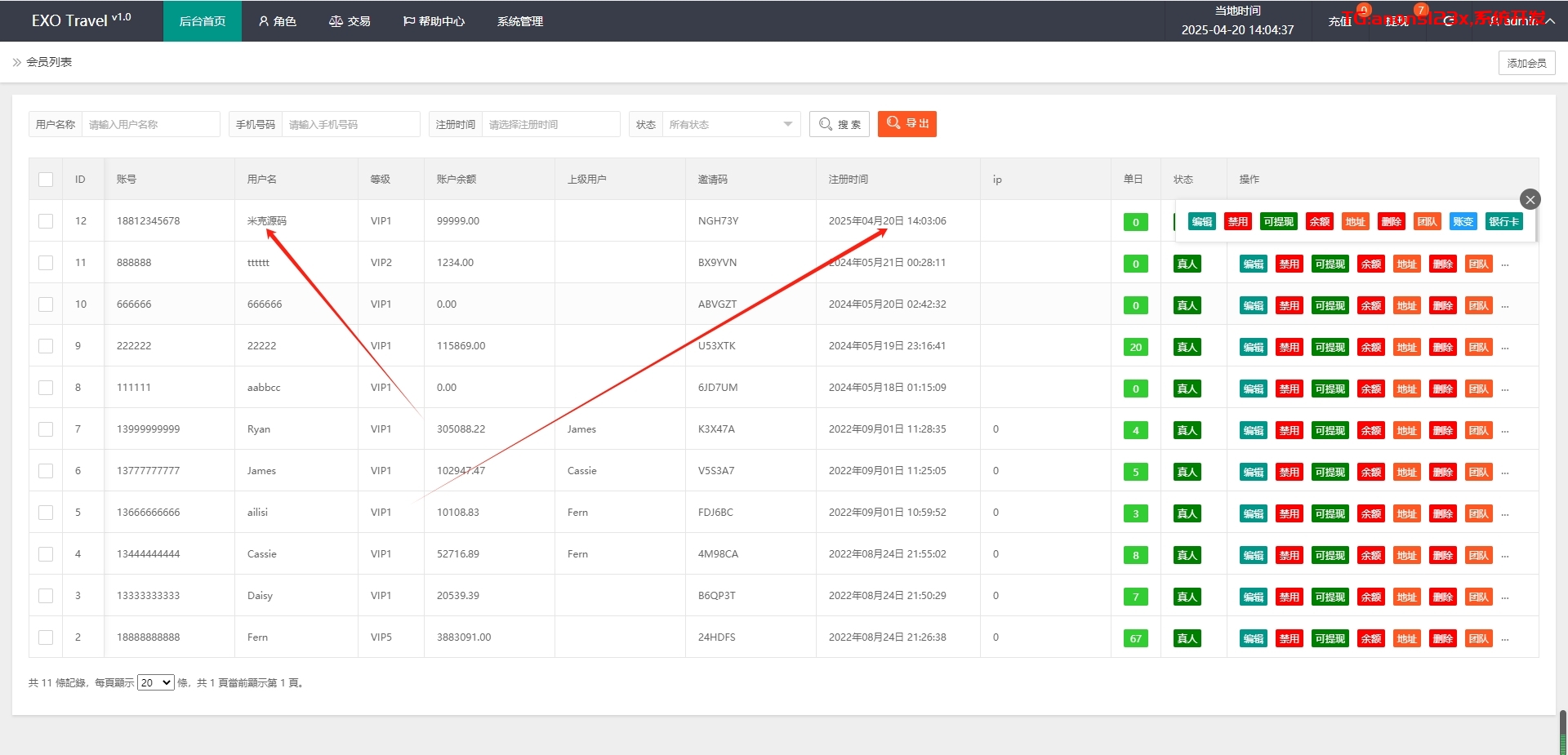Select the checkbox for user Ryan
The width and height of the screenshot is (1568, 755).
pyautogui.click(x=46, y=429)
